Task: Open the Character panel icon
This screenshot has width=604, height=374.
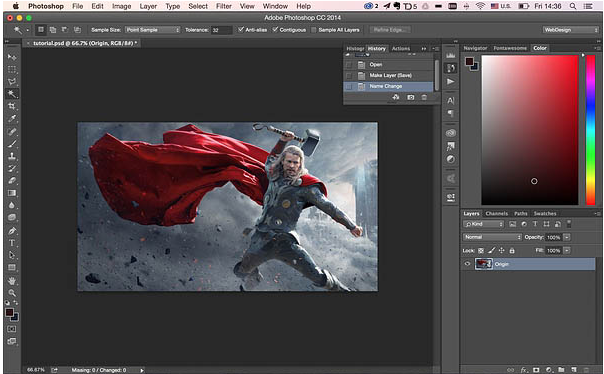Action: point(451,101)
